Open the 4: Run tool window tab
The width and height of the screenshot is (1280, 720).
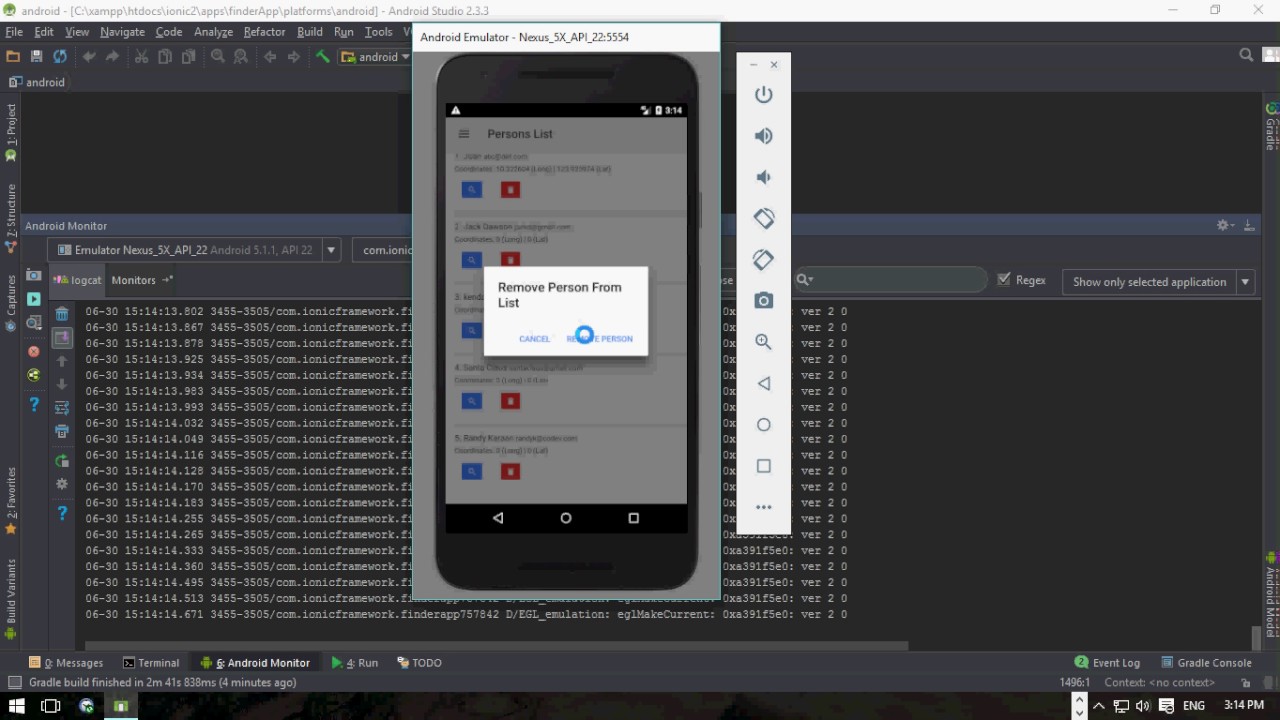(x=355, y=662)
